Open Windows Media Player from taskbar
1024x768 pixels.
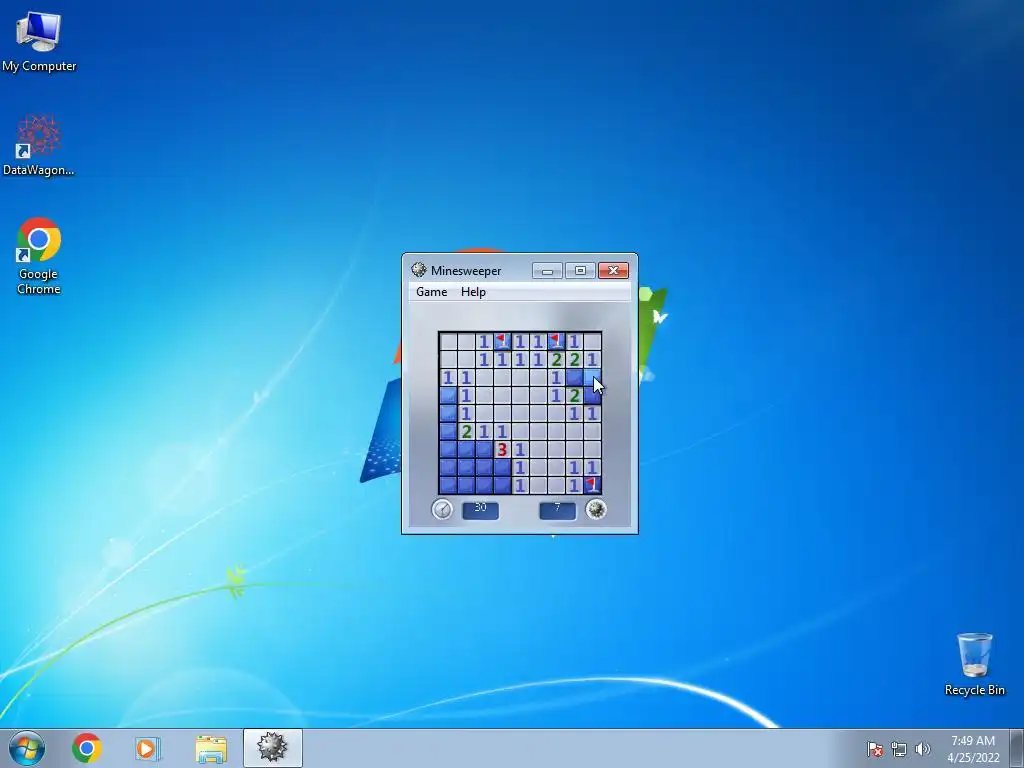(x=148, y=748)
